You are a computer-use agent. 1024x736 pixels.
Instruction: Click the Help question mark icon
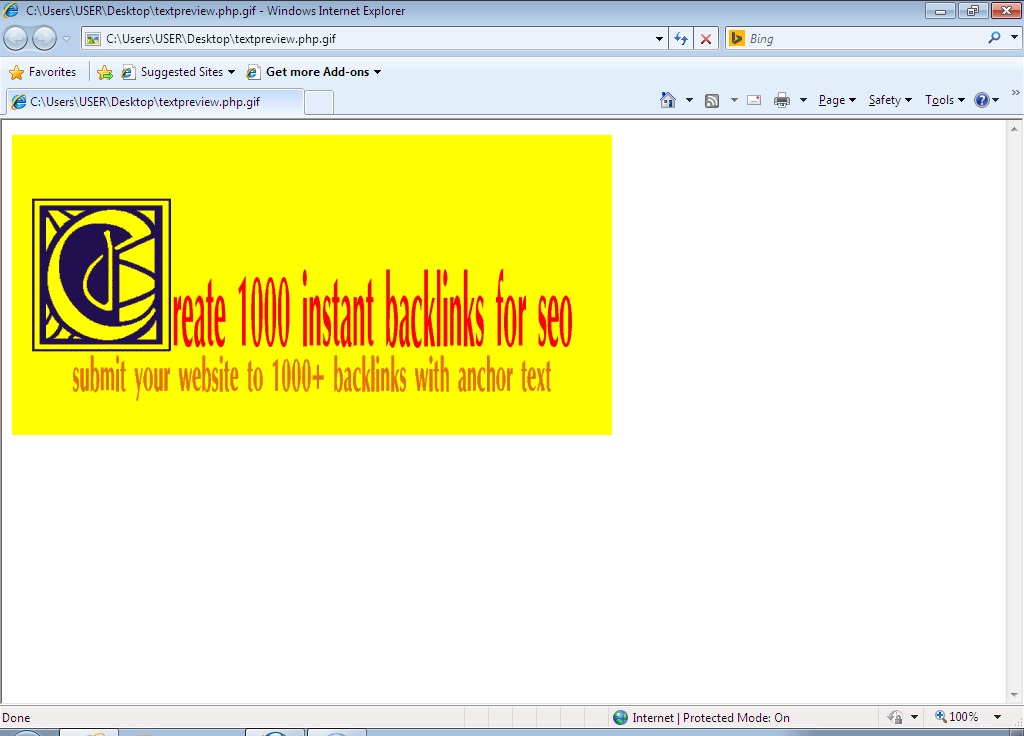[982, 100]
